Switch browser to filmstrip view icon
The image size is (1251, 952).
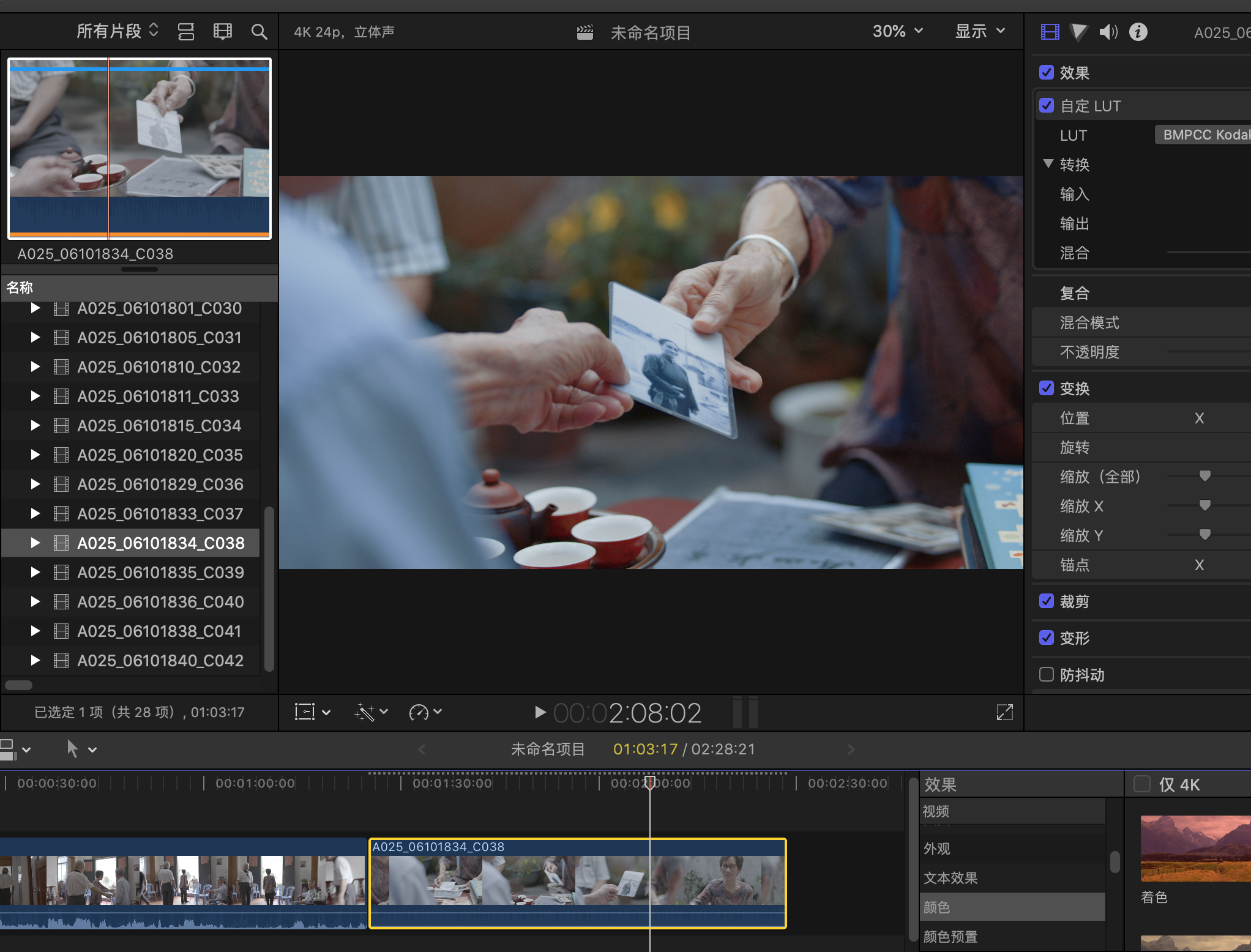coord(222,31)
